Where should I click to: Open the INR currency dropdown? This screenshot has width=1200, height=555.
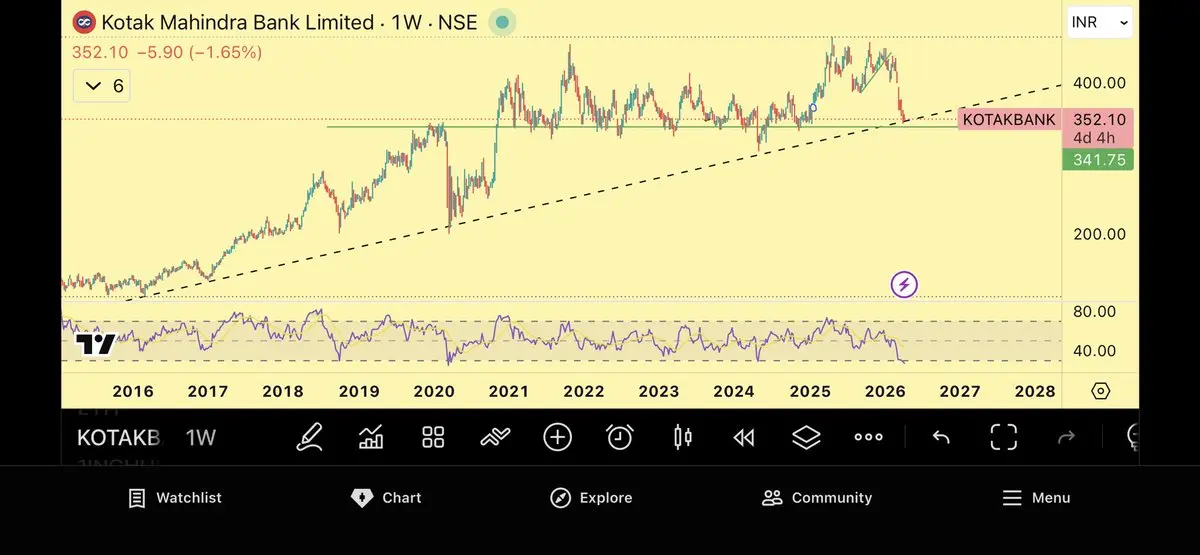point(1100,22)
